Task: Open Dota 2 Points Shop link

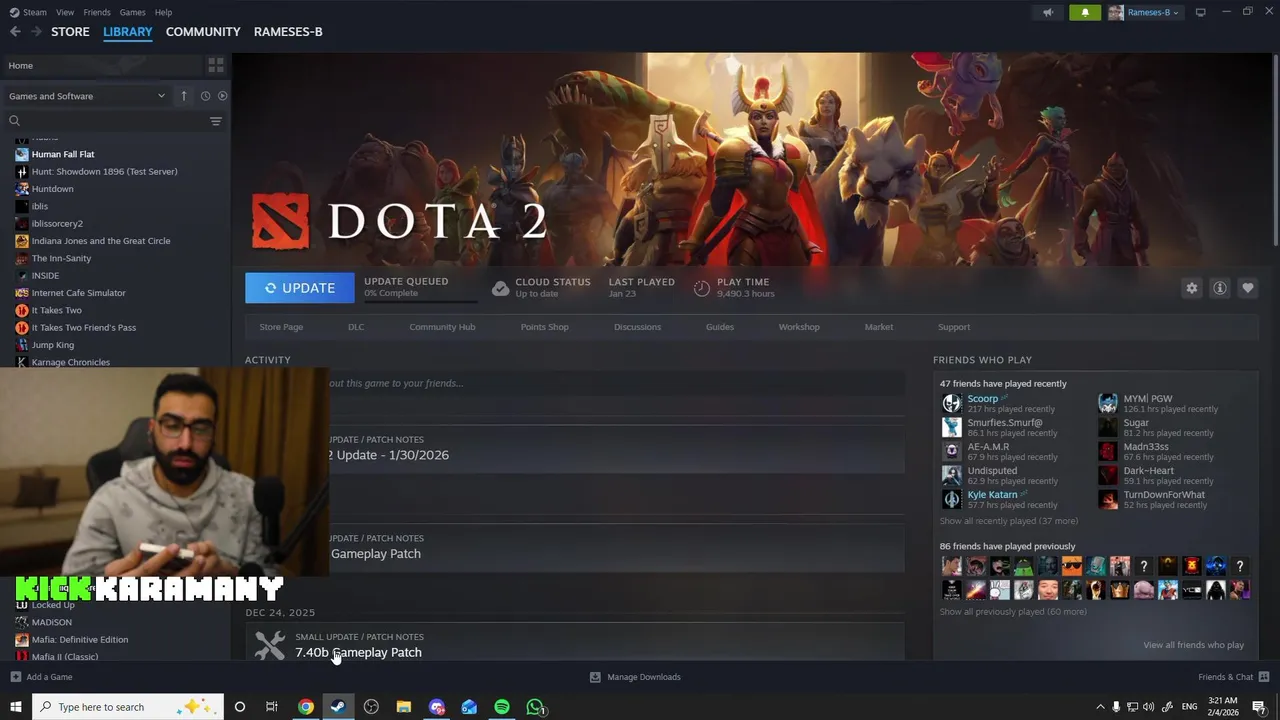Action: [x=544, y=327]
